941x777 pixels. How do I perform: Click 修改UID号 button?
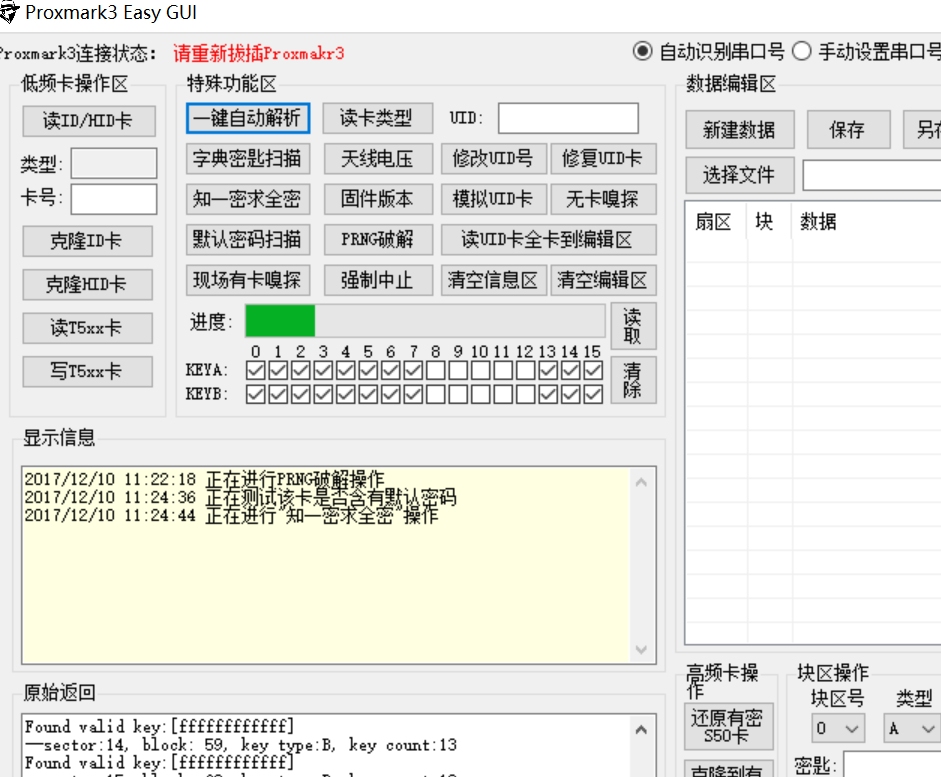pos(494,158)
